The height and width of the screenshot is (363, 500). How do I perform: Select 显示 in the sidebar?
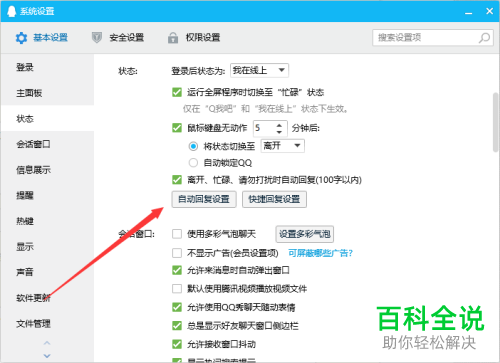tap(47, 247)
